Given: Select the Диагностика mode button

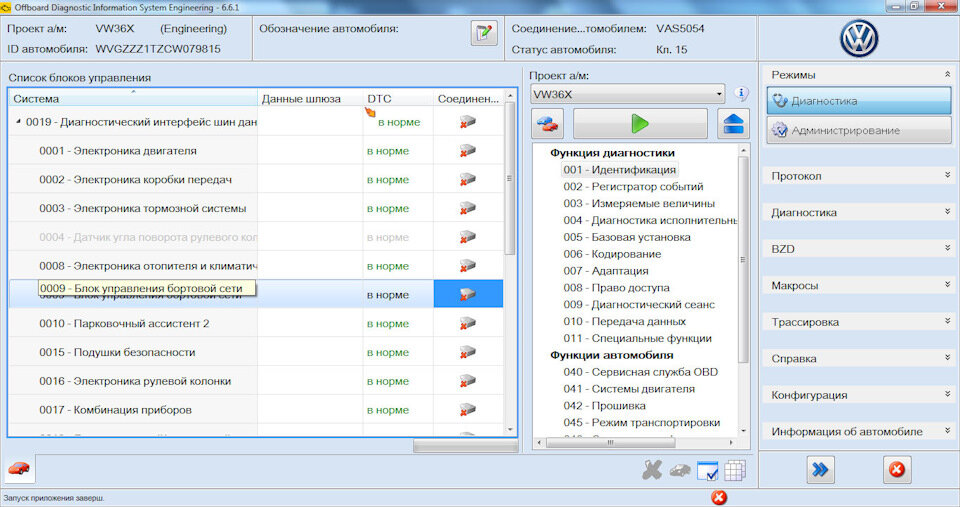Looking at the screenshot, I should [859, 100].
